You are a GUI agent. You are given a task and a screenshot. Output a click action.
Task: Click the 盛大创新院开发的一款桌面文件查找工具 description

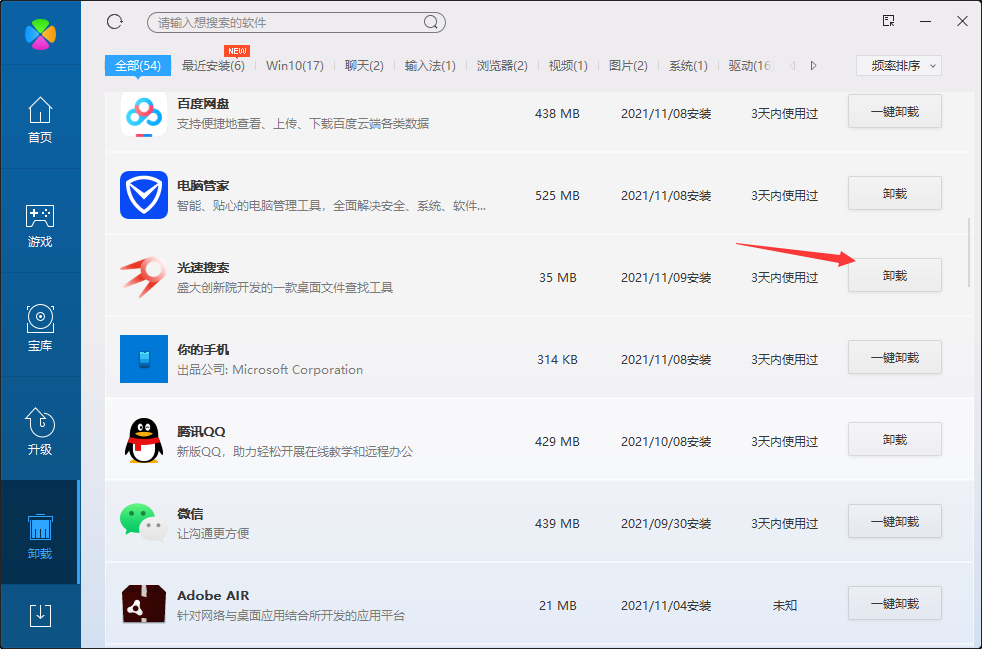click(285, 288)
